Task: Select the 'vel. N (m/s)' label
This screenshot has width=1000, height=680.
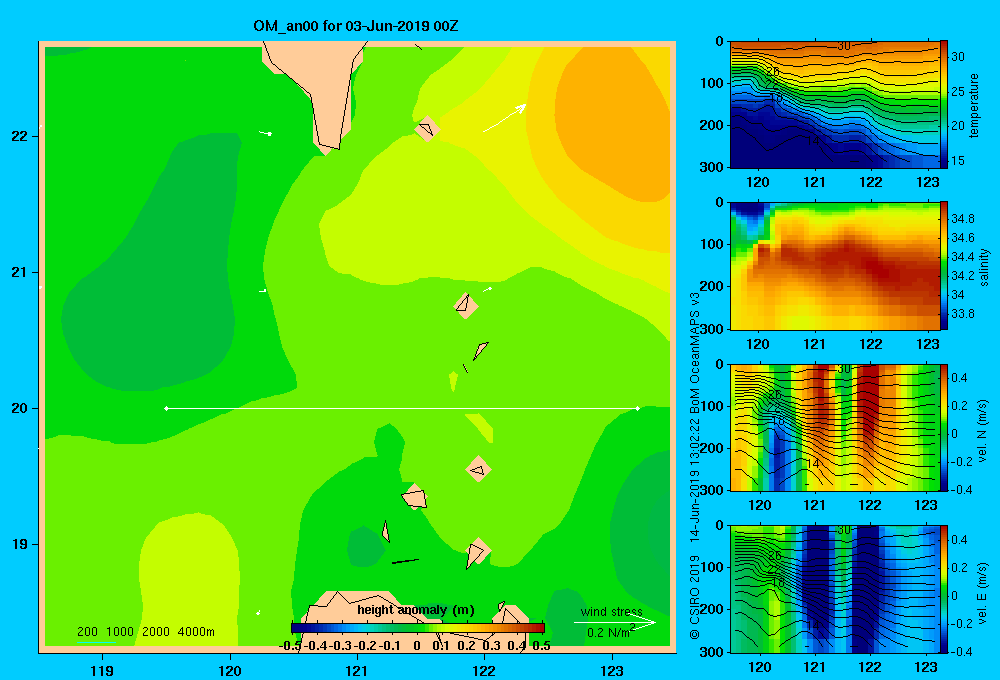Action: point(982,431)
